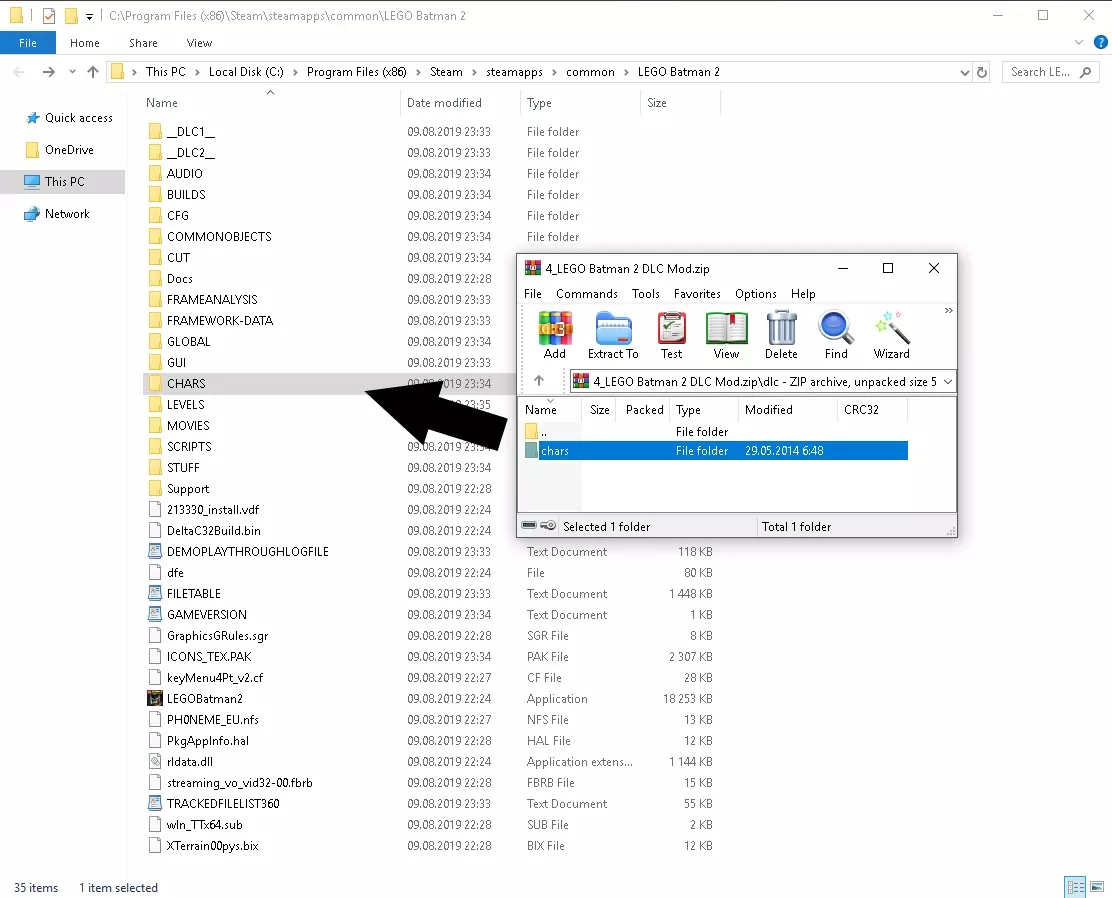Viewport: 1112px width, 898px height.
Task: Open the address bar history dropdown
Action: pos(964,72)
